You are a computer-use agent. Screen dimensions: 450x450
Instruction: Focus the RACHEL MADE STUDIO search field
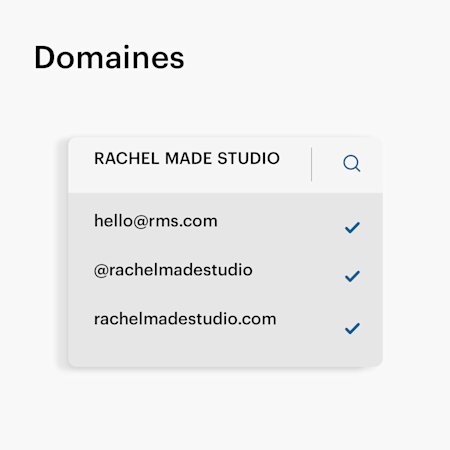pos(190,165)
